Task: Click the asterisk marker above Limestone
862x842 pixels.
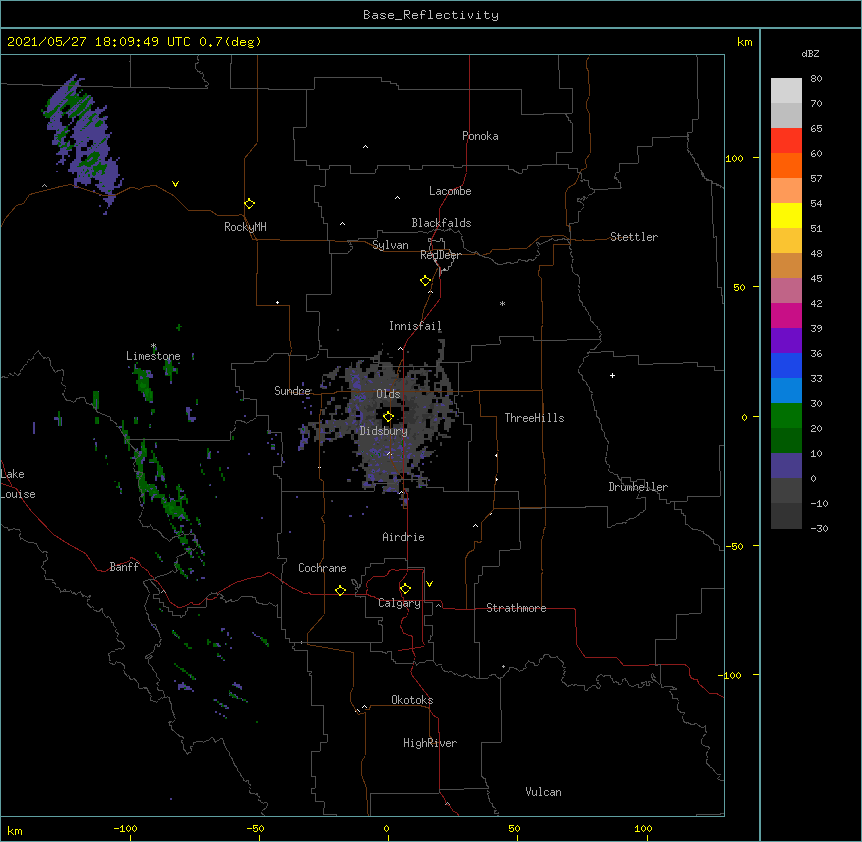Action: tap(154, 346)
